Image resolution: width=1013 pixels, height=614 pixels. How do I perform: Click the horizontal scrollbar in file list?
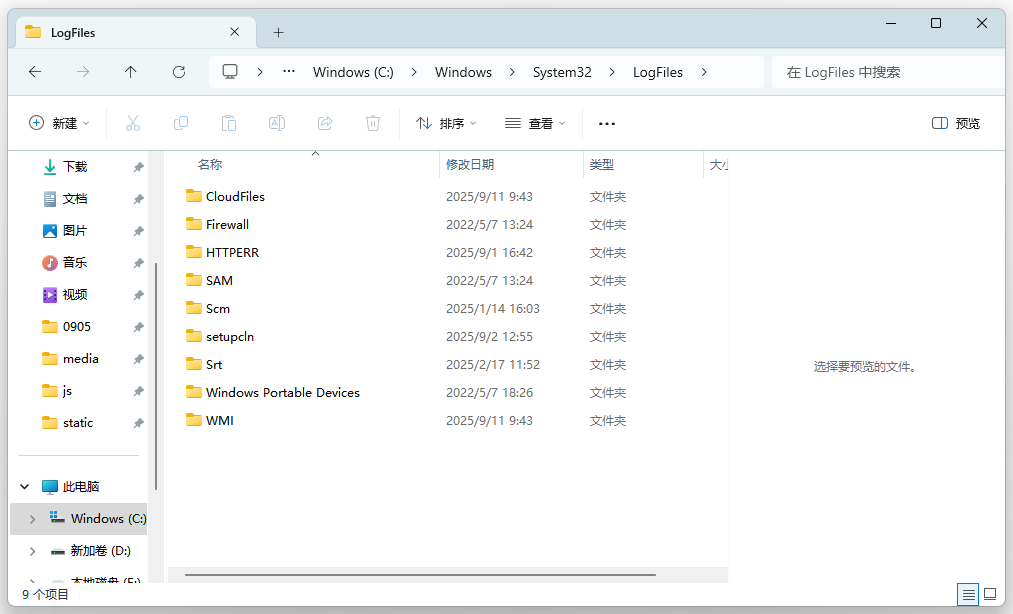[420, 574]
